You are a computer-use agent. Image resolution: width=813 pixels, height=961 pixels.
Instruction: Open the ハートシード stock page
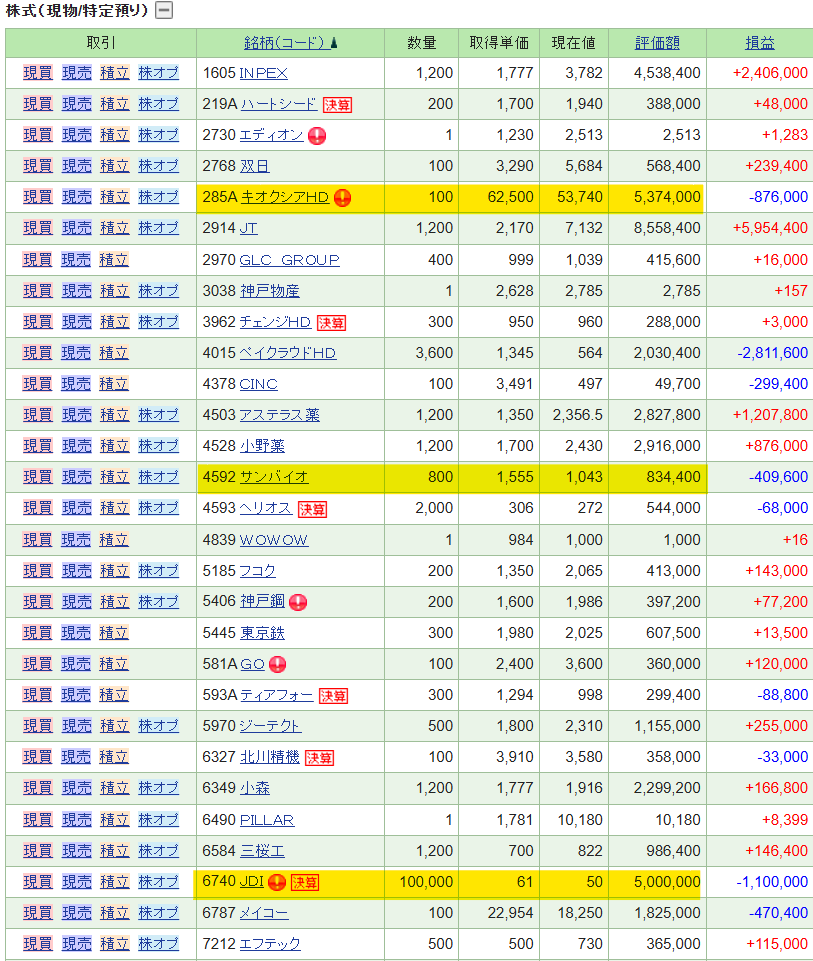click(279, 104)
